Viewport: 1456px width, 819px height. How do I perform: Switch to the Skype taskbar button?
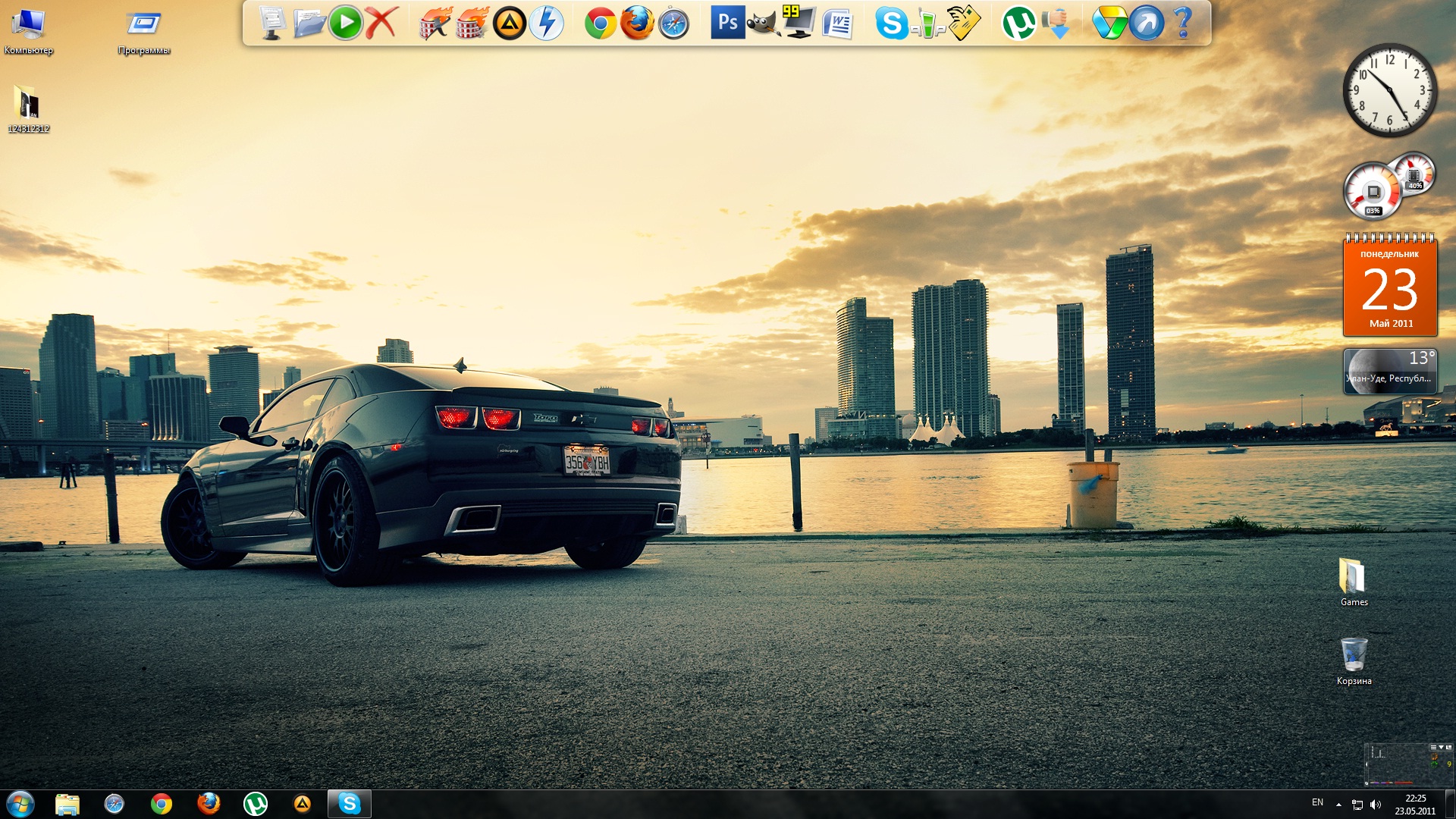(x=349, y=804)
